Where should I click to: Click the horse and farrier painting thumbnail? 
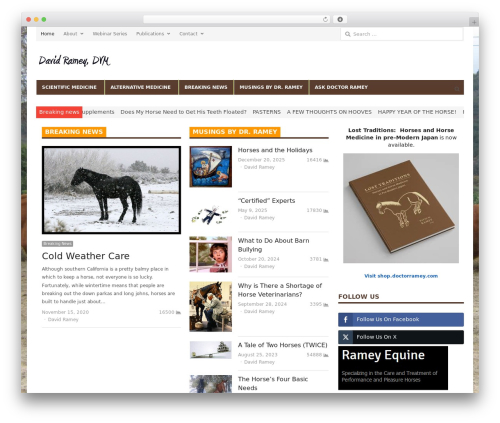[211, 307]
